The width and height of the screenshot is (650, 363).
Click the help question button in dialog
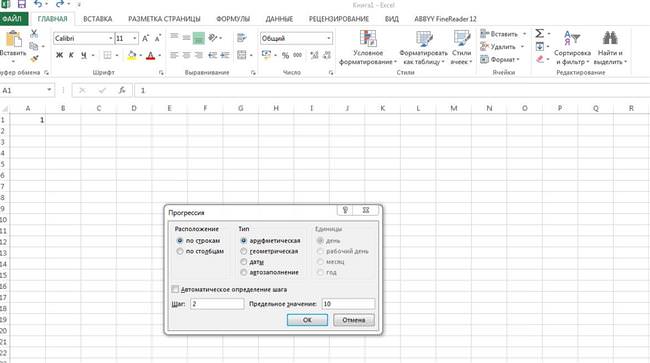(345, 210)
